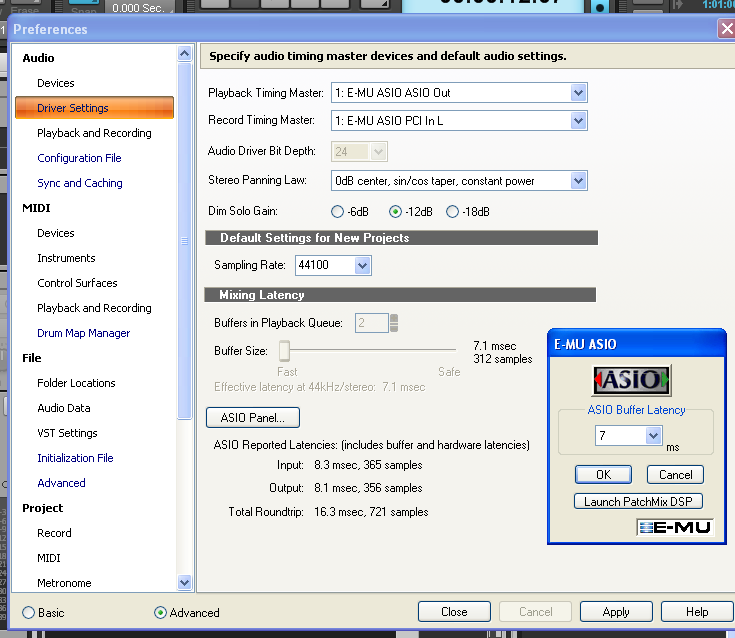735x638 pixels.
Task: Select -6dB Dim Solo Gain
Action: point(337,211)
